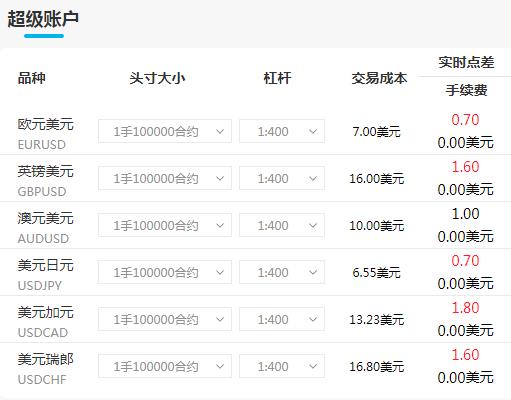Screen dimensions: 511x400
Task: Select the 美元瑞郎 USDCHF symbol
Action: [x=45, y=368]
